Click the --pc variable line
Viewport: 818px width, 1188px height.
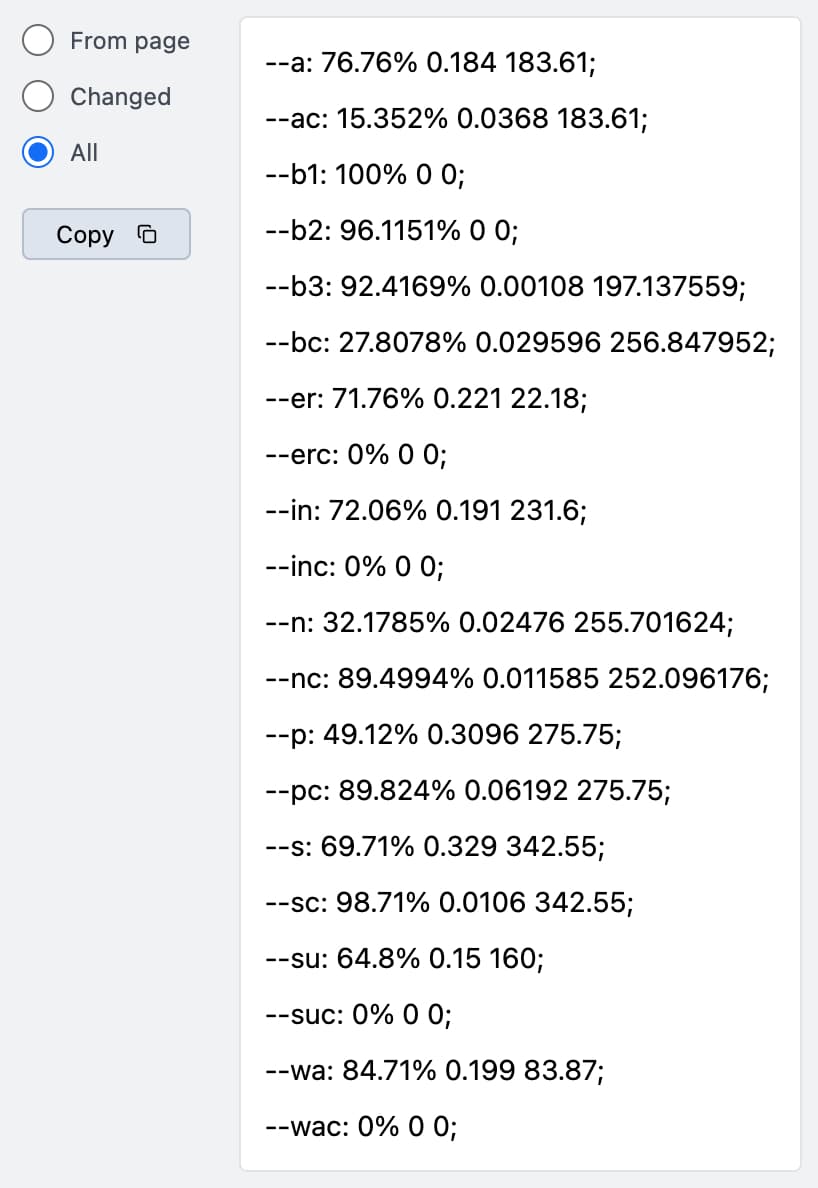tap(469, 793)
